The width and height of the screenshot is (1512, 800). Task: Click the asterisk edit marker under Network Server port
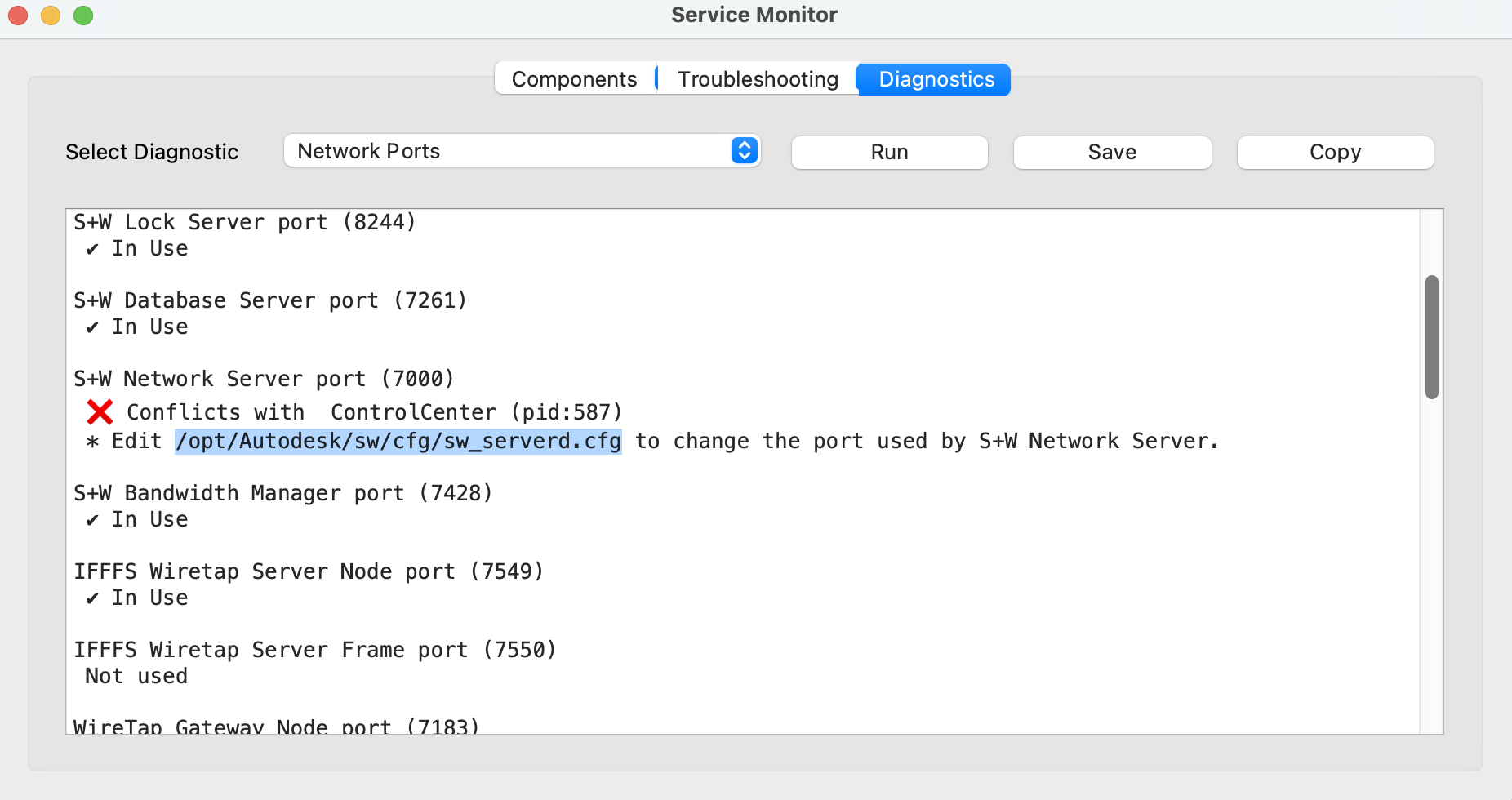coord(92,441)
